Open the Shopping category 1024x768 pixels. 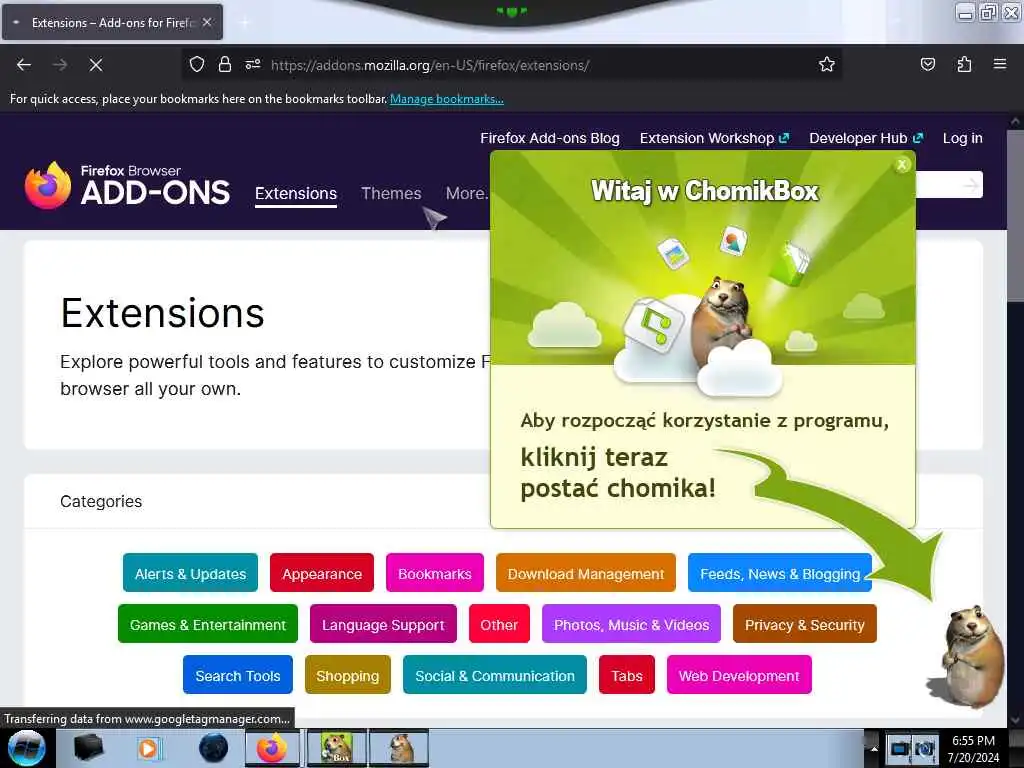347,675
